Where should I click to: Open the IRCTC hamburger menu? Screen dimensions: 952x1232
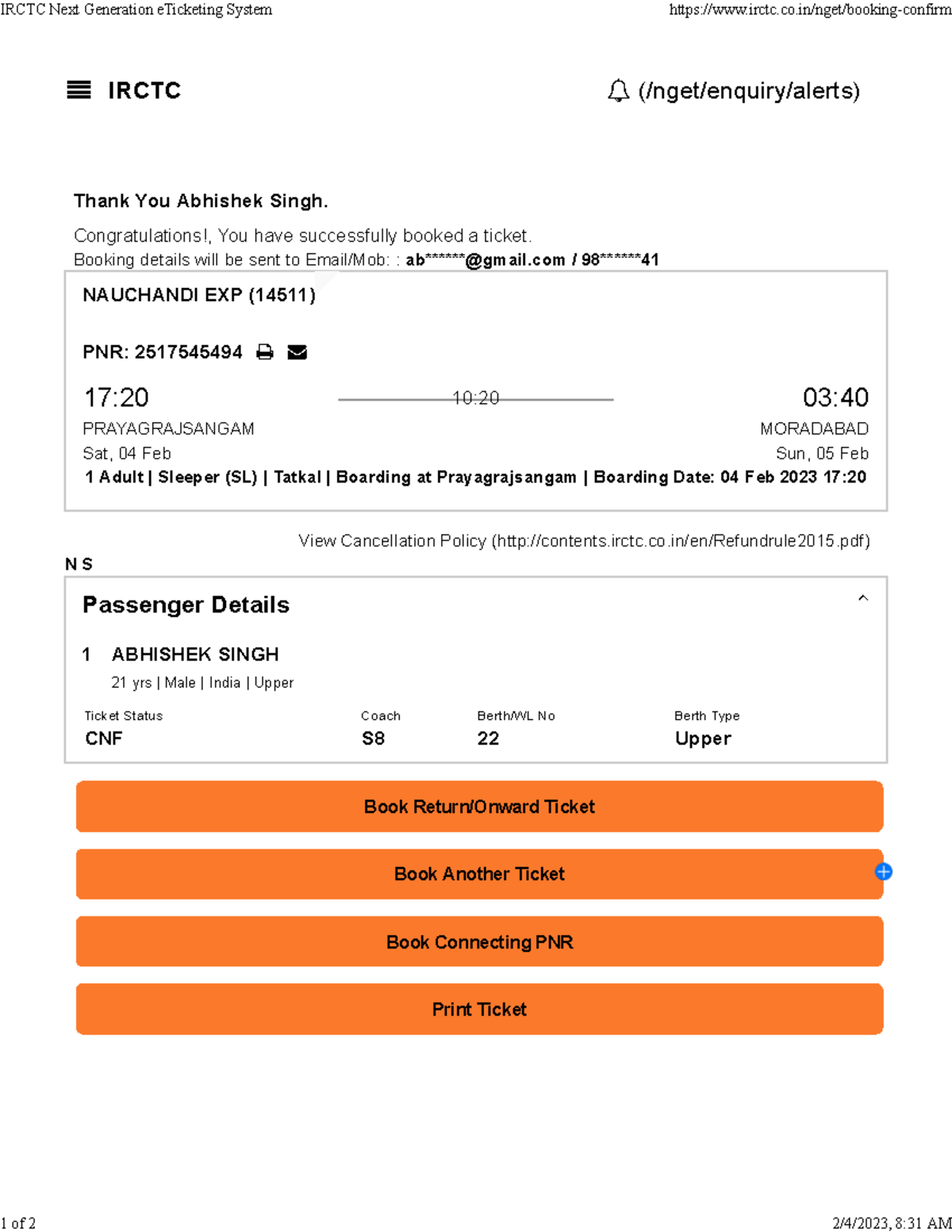[79, 91]
